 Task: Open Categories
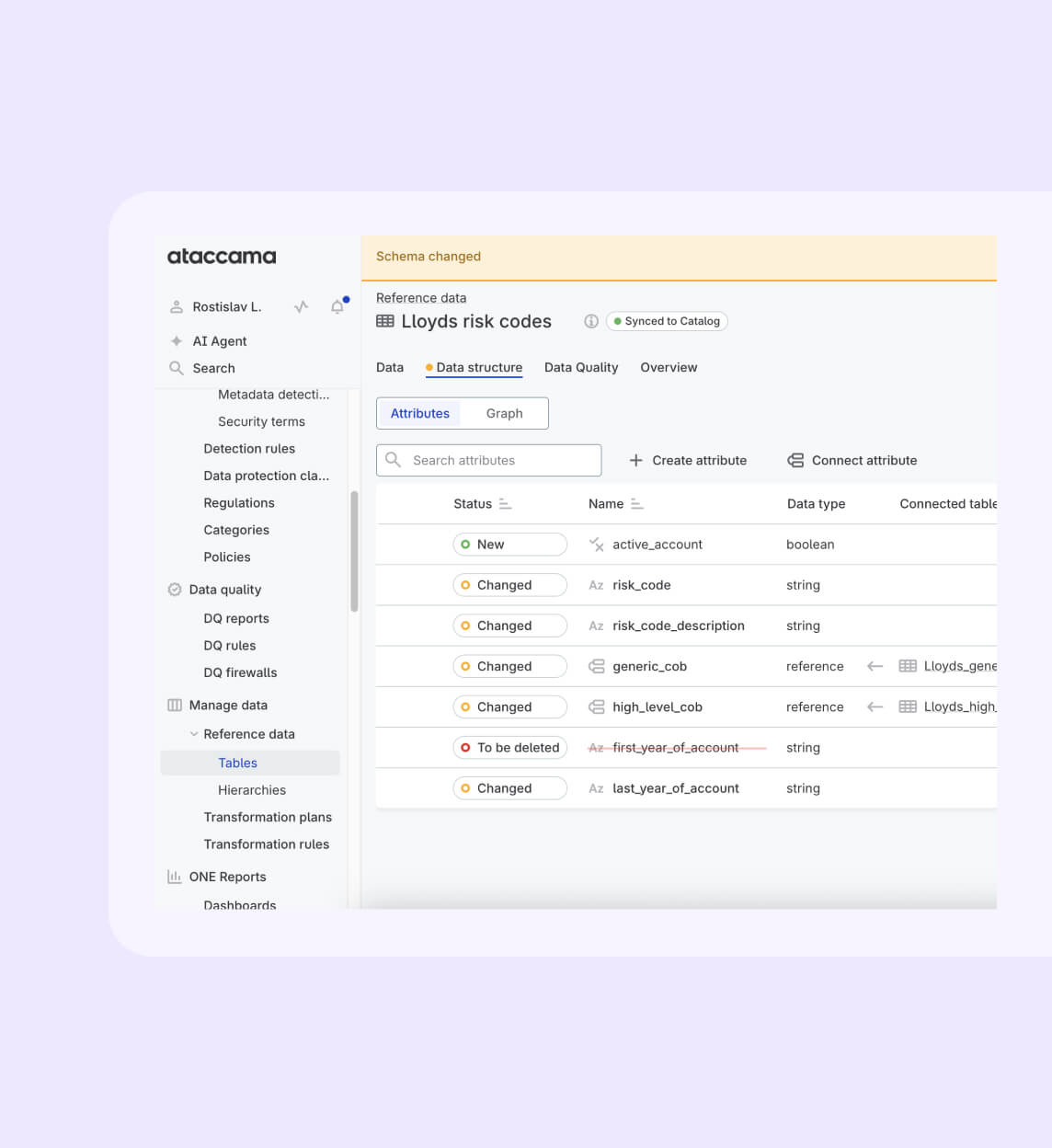point(236,530)
